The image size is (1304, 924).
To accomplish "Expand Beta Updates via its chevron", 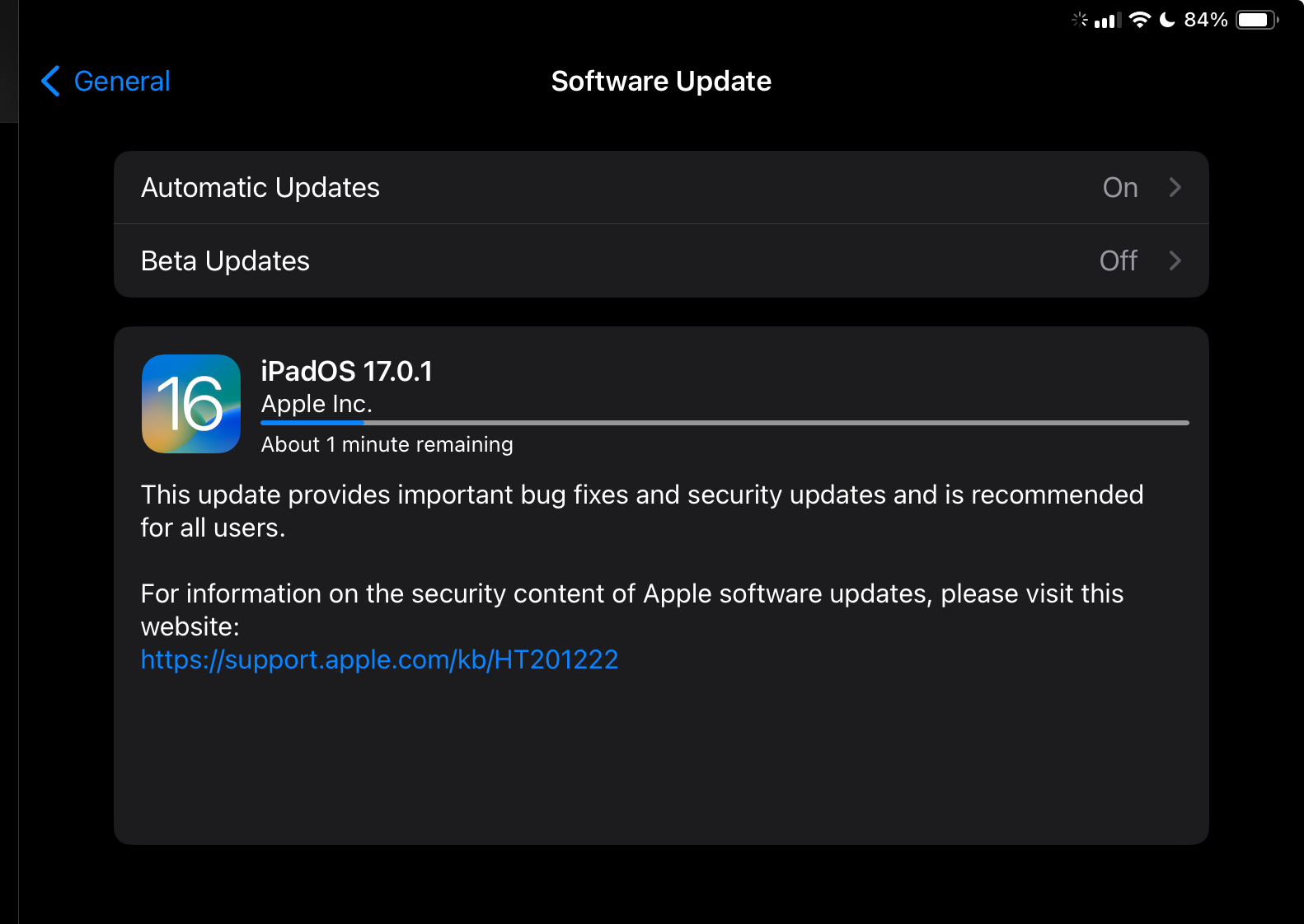I will pos(1175,260).
